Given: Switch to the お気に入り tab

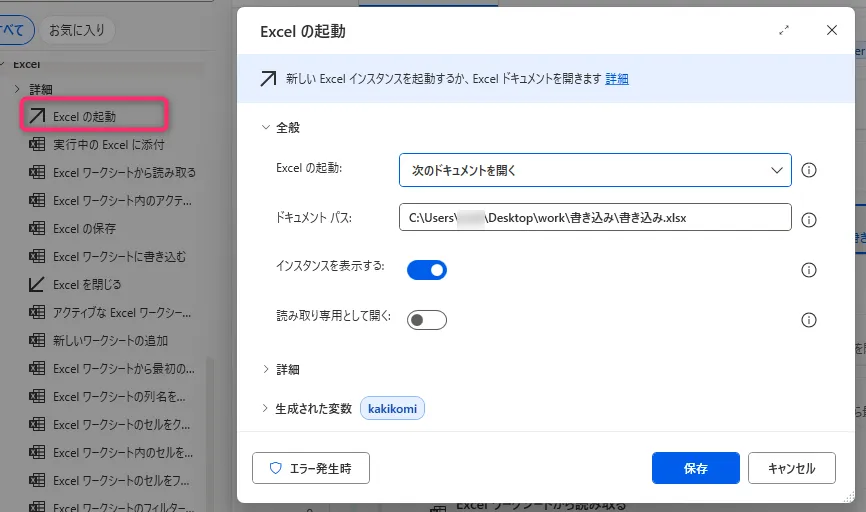Looking at the screenshot, I should click(x=77, y=30).
